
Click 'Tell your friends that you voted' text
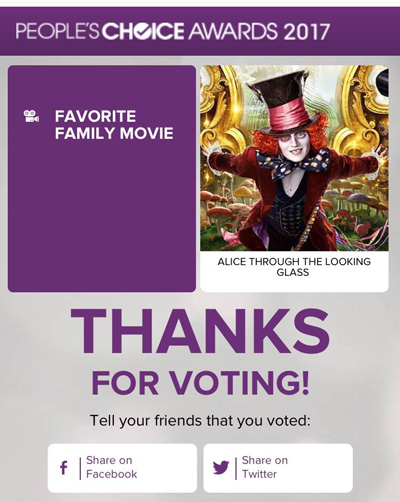[200, 421]
